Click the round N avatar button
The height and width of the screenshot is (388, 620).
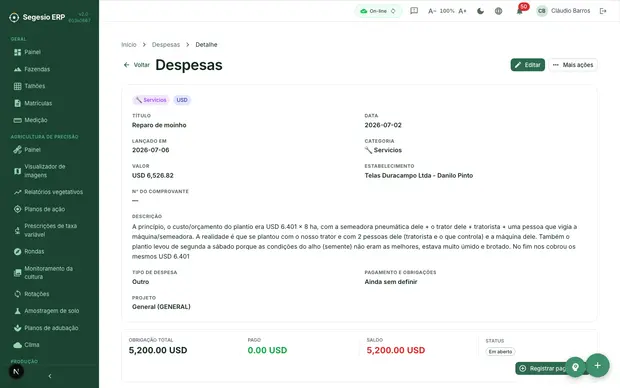(16, 371)
